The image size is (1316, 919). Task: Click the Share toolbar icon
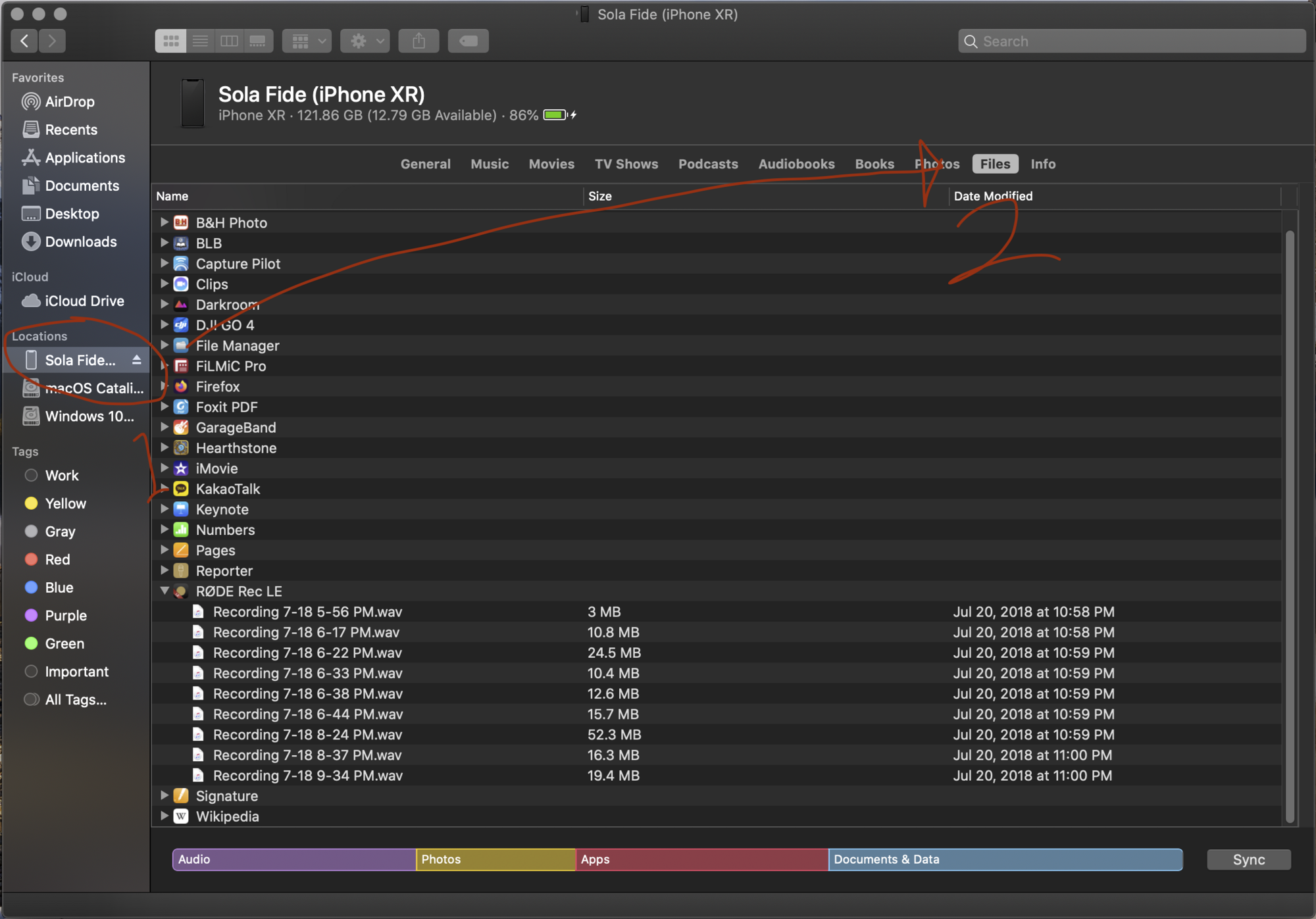point(418,41)
